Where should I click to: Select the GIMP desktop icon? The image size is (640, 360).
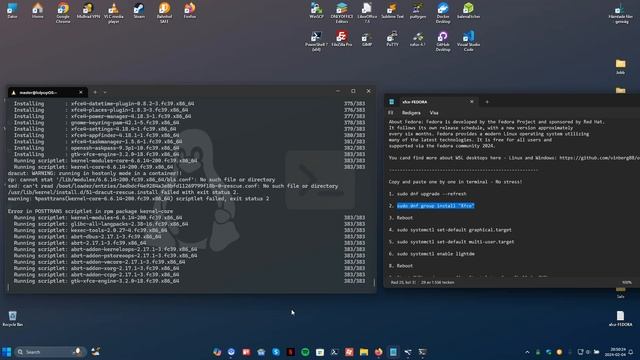[367, 39]
